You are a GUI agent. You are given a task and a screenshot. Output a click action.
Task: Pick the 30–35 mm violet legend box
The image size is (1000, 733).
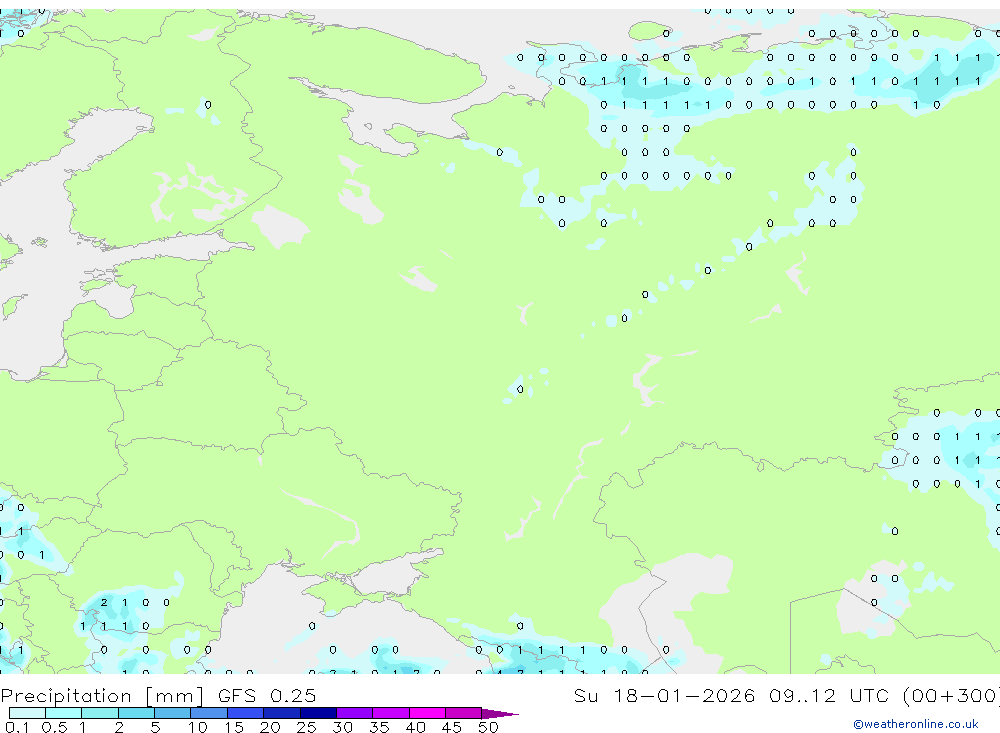pyautogui.click(x=355, y=713)
